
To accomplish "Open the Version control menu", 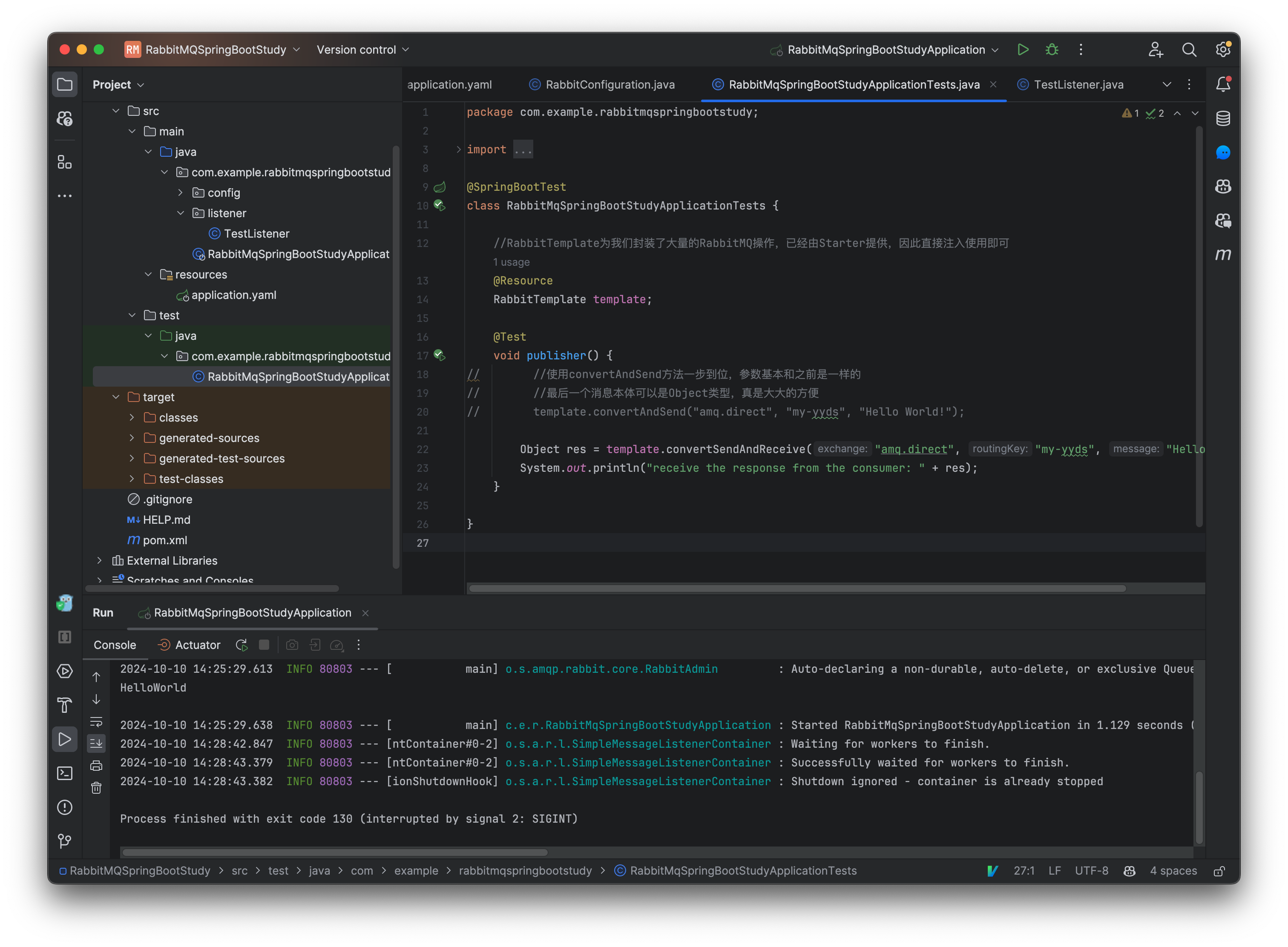I will click(x=361, y=49).
